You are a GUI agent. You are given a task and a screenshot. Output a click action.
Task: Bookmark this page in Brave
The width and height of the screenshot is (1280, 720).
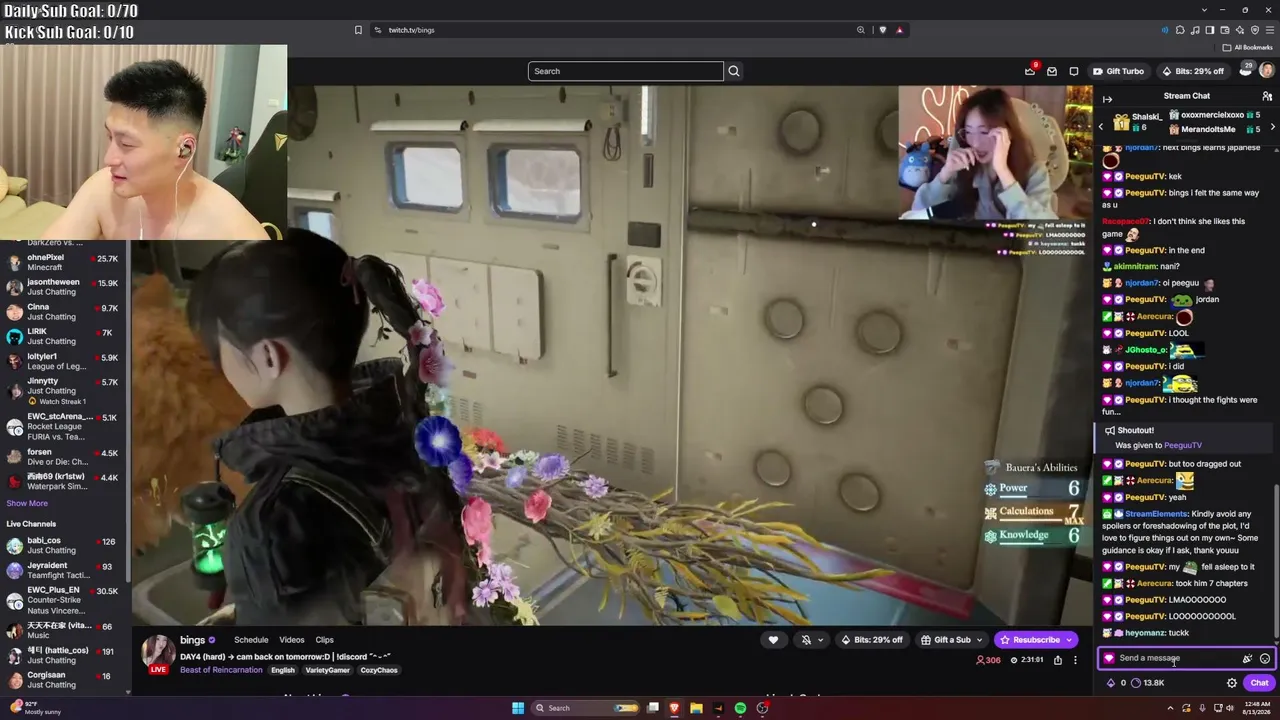pyautogui.click(x=358, y=30)
